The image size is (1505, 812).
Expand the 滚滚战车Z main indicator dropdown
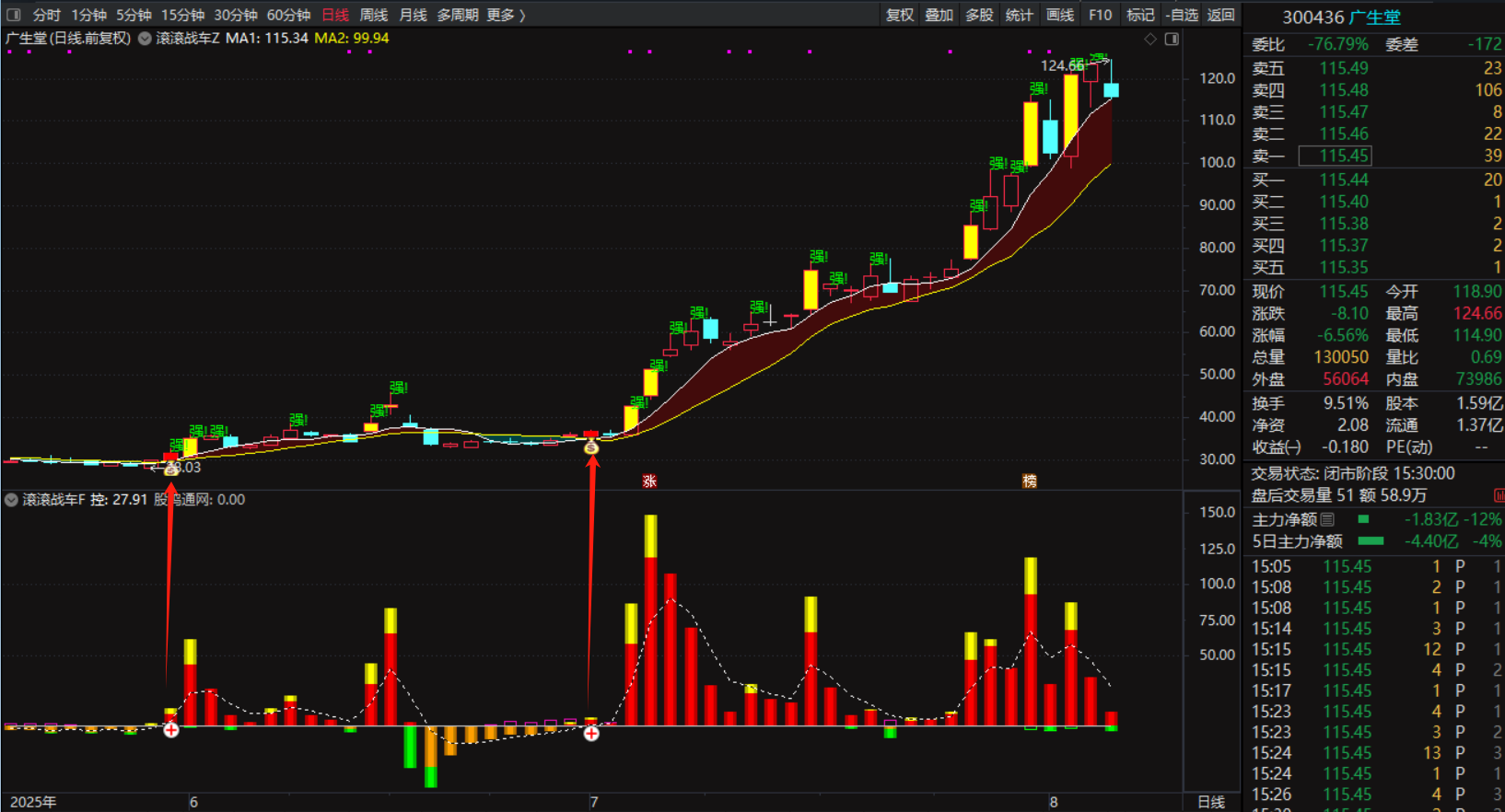pyautogui.click(x=145, y=39)
